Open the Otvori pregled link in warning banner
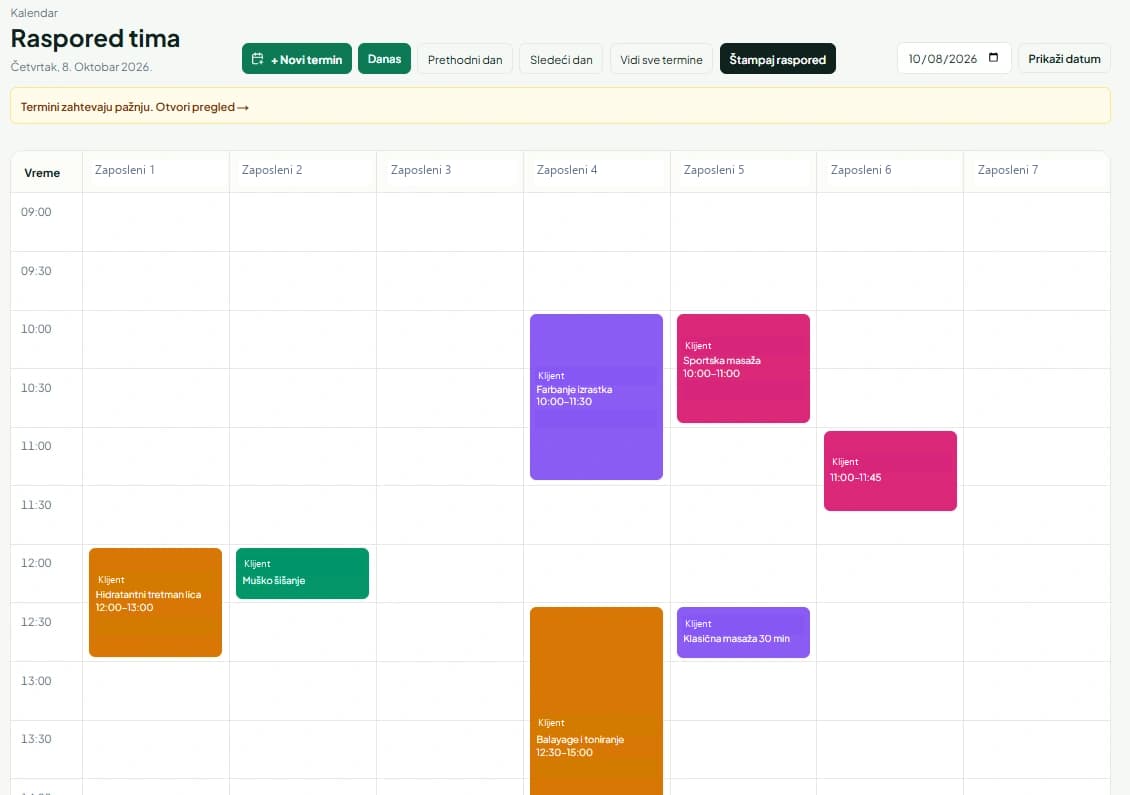 pyautogui.click(x=202, y=107)
